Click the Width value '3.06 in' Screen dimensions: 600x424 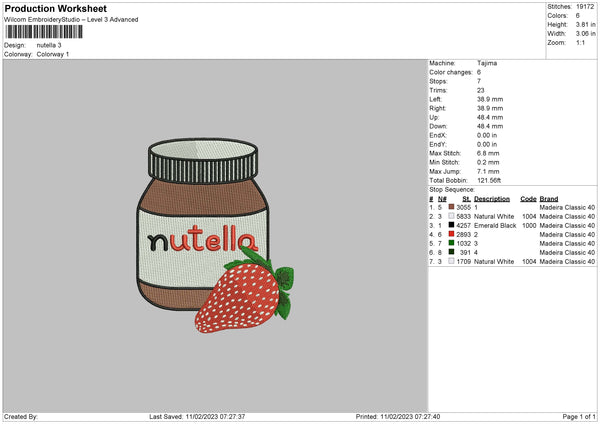585,34
